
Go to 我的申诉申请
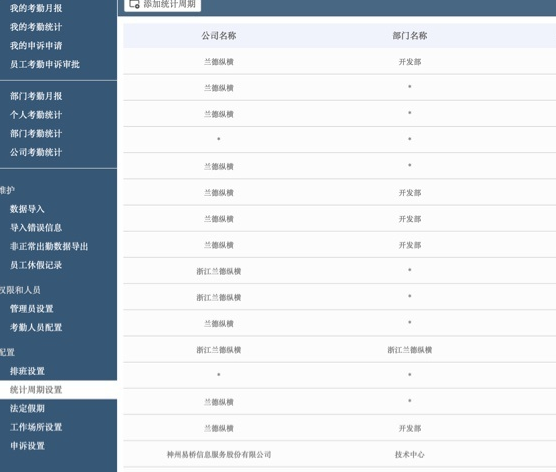tap(36, 46)
